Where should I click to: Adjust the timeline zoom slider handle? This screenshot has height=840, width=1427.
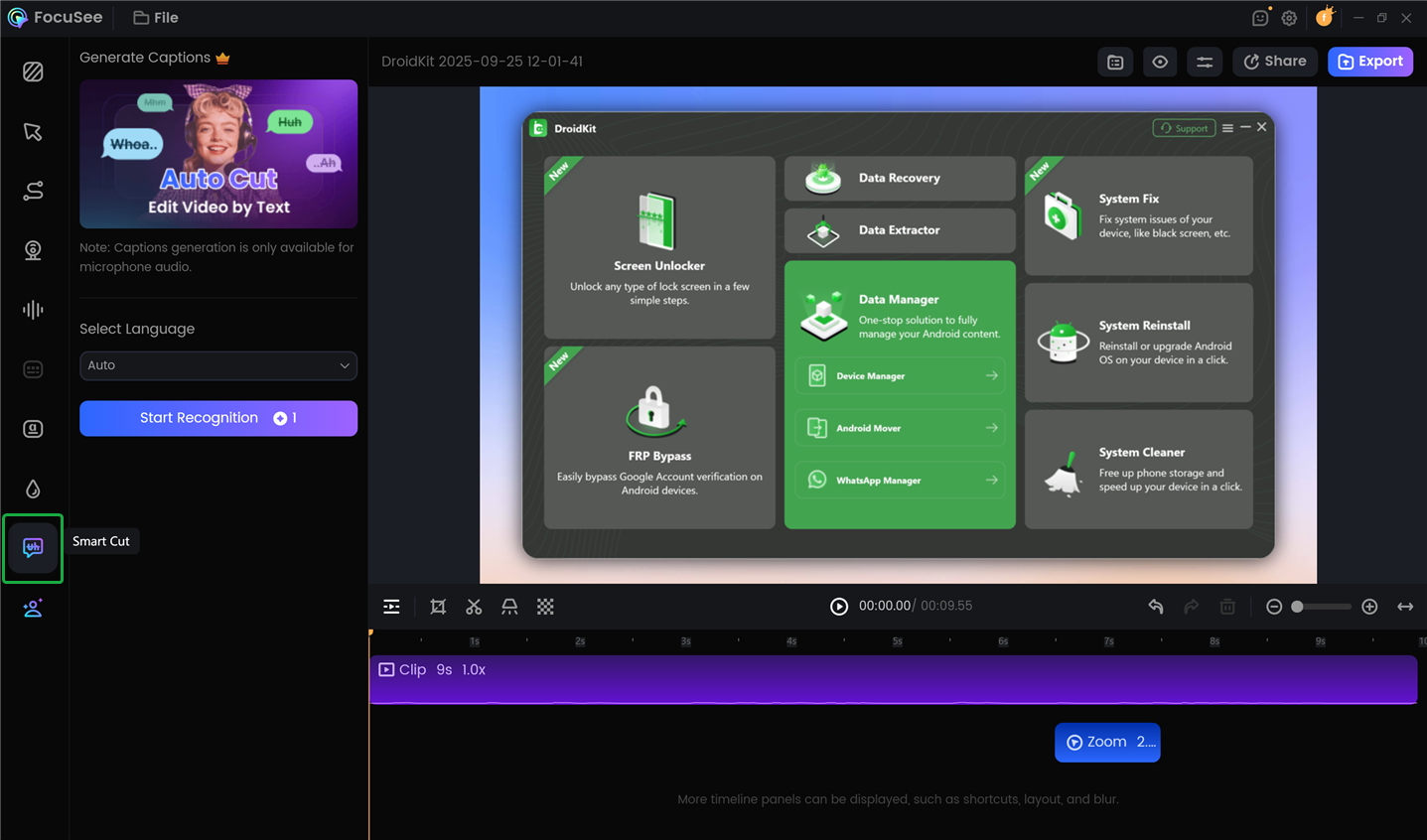[x=1297, y=607]
